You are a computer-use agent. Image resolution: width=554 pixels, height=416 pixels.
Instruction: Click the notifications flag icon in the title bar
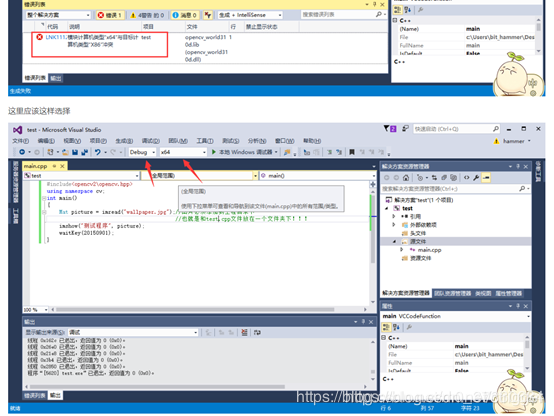point(390,129)
